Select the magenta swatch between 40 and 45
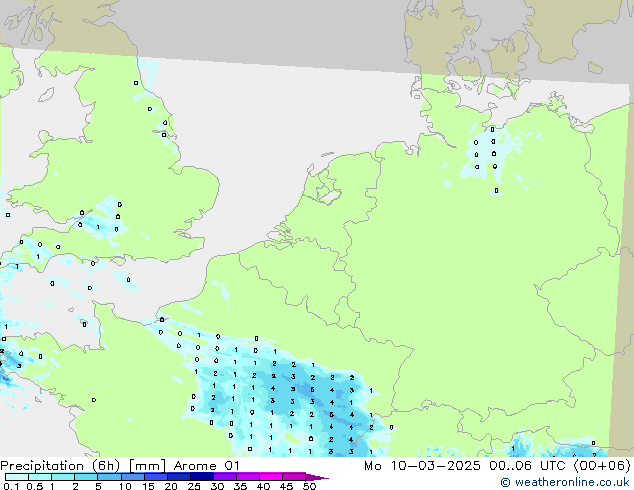 pyautogui.click(x=271, y=477)
